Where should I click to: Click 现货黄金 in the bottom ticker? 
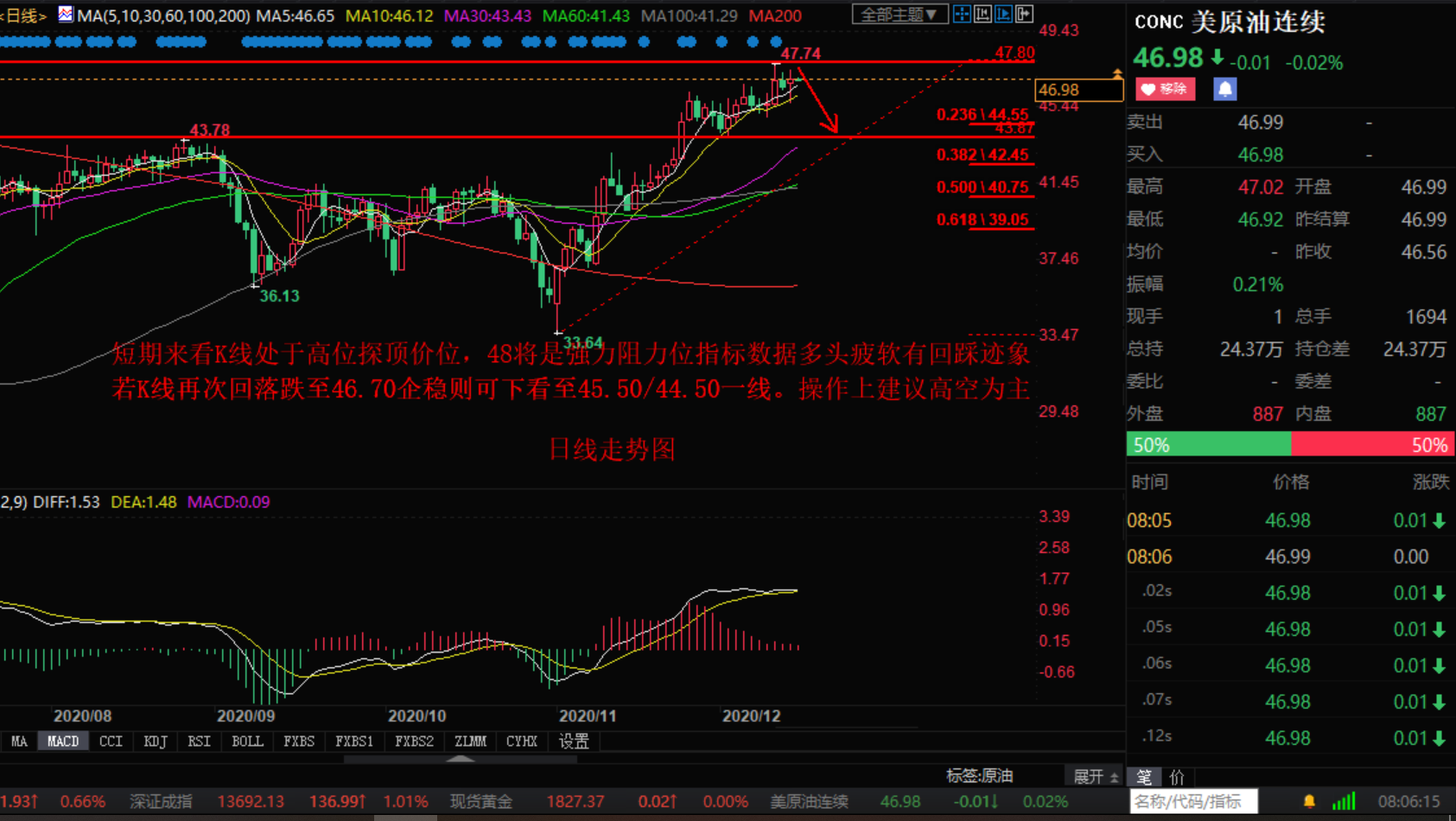coord(480,801)
